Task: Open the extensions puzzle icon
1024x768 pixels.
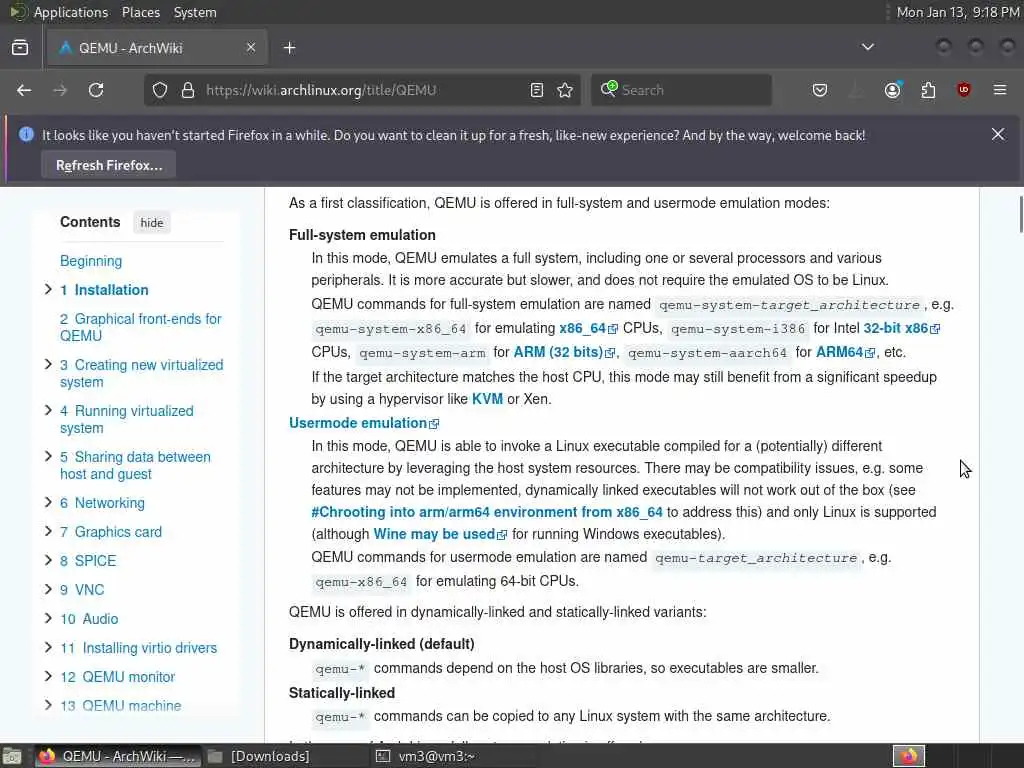Action: pos(928,90)
